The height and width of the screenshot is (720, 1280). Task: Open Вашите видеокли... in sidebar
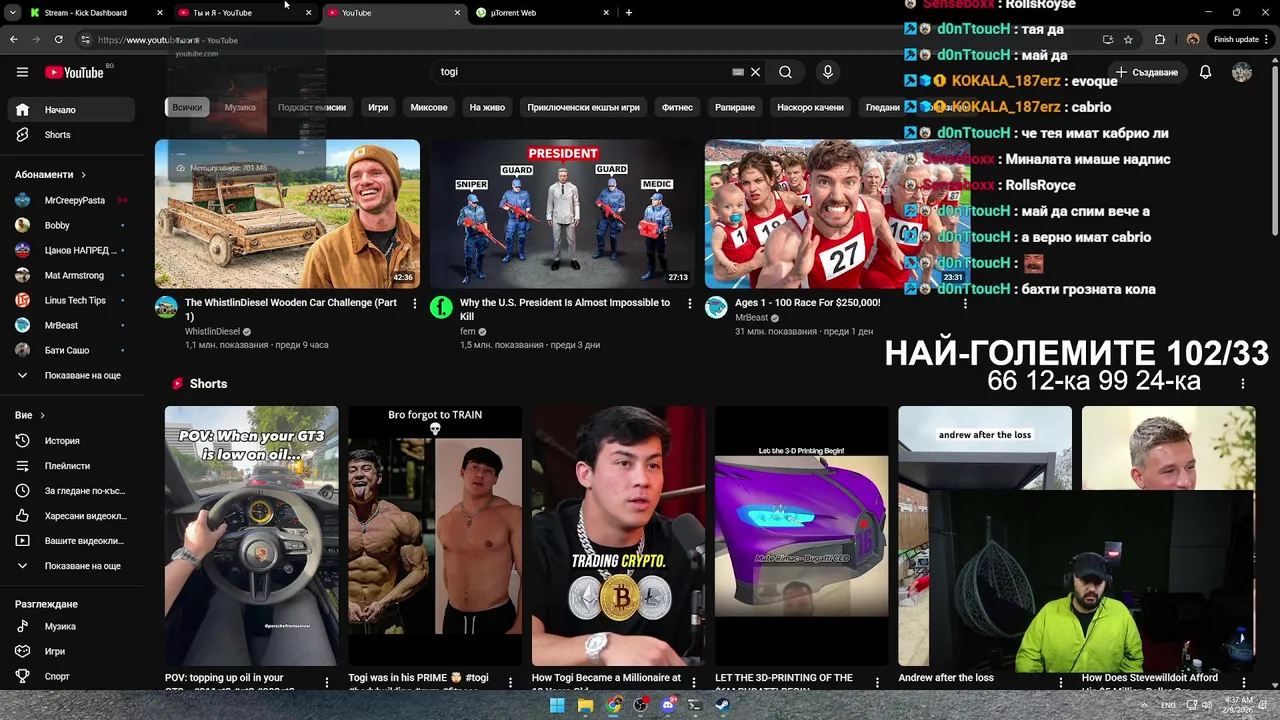70,541
